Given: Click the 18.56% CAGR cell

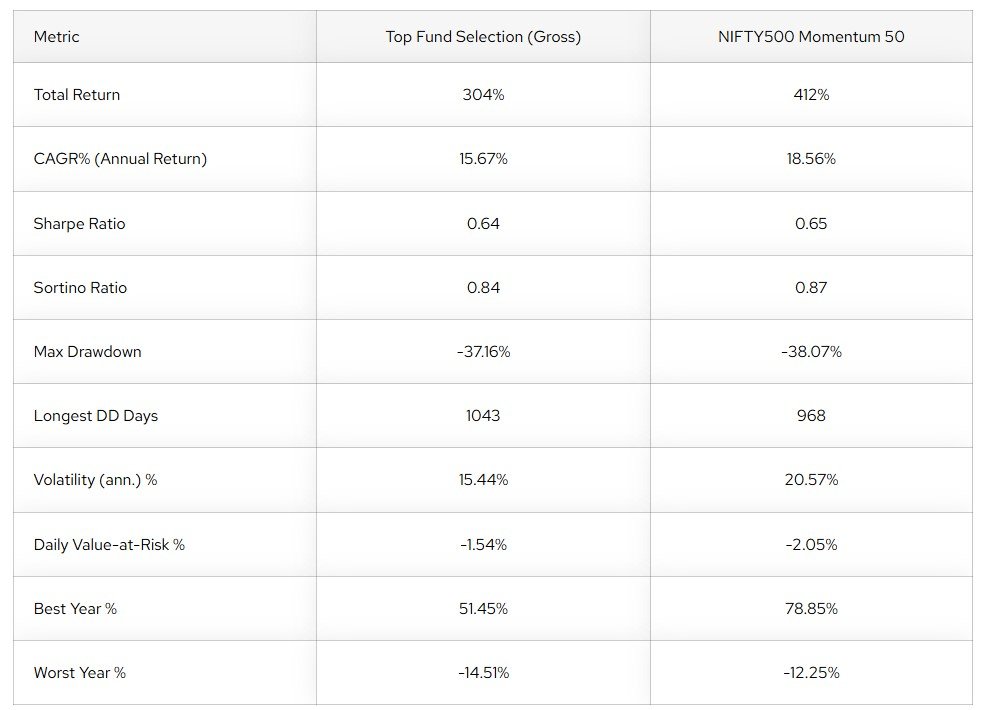Looking at the screenshot, I should [811, 159].
